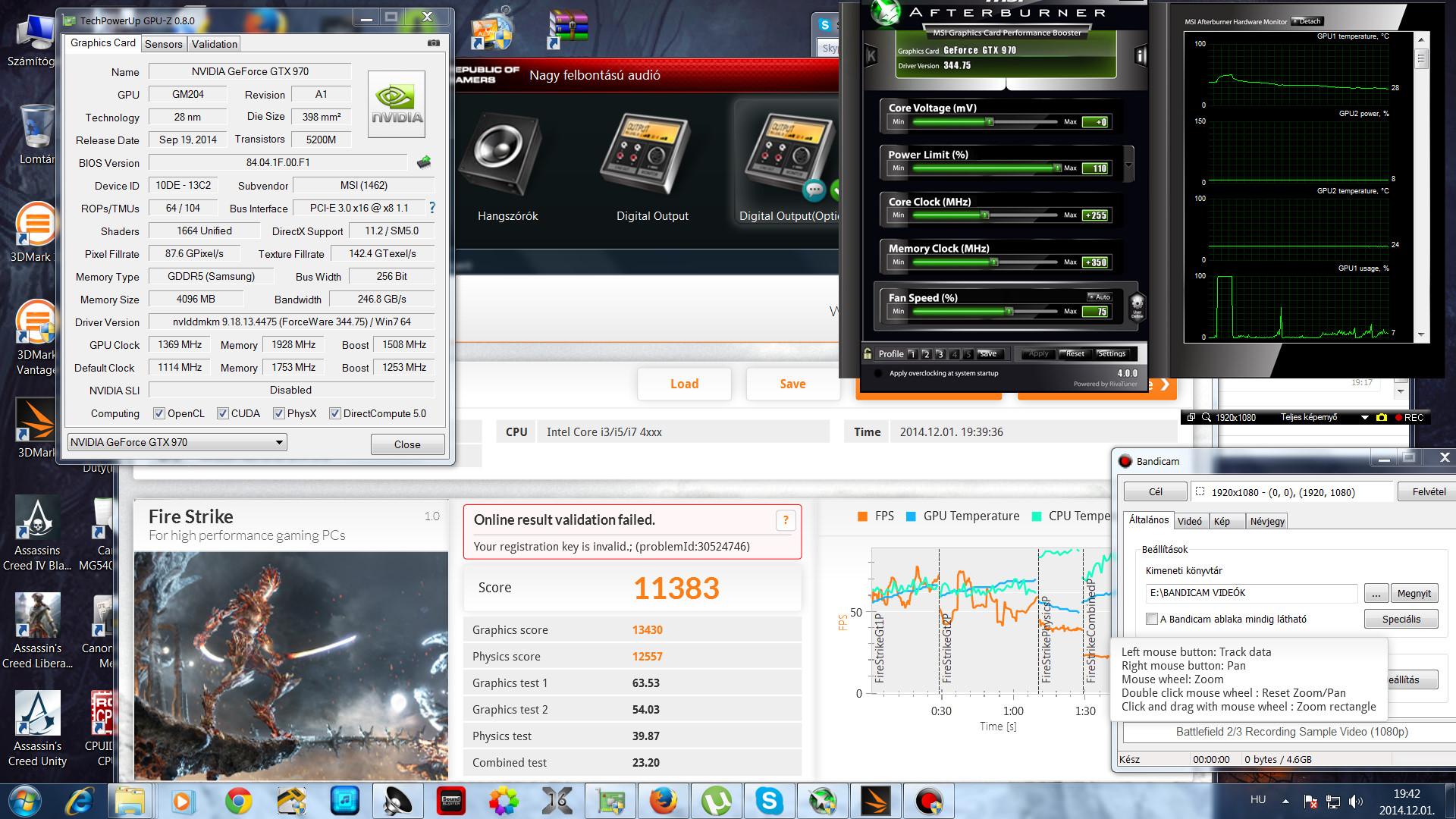Click the GPU-Z screenshot camera icon
Viewport: 1456px width, 819px height.
tap(434, 43)
